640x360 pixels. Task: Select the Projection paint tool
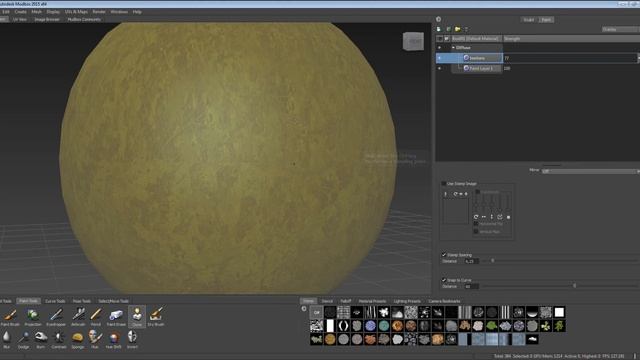coord(33,317)
